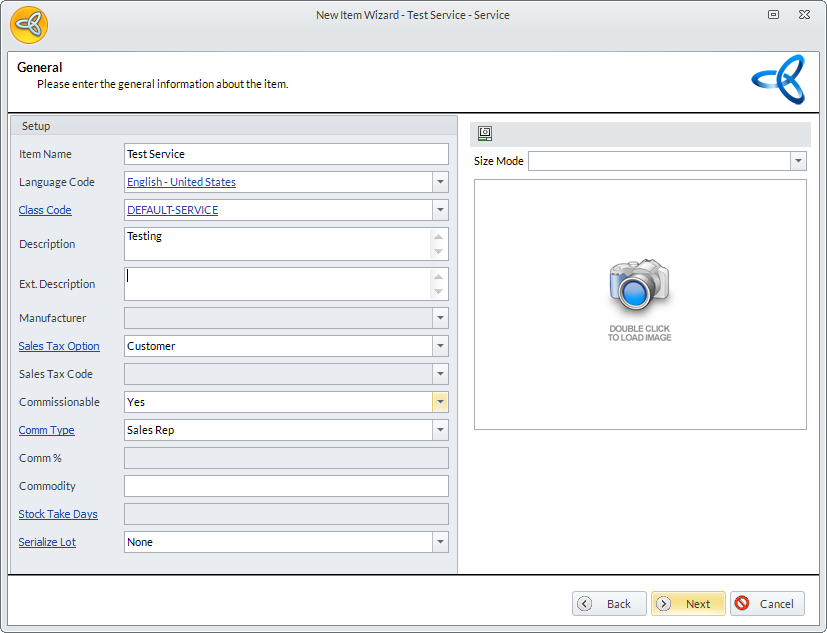Focus the Commodity text field
This screenshot has height=633, width=827.
coord(286,486)
